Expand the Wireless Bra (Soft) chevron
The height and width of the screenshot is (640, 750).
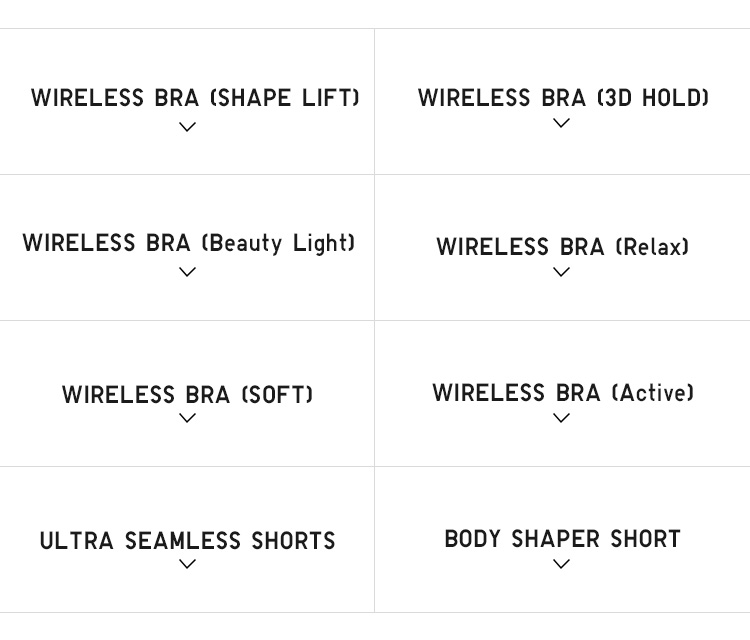[187, 418]
